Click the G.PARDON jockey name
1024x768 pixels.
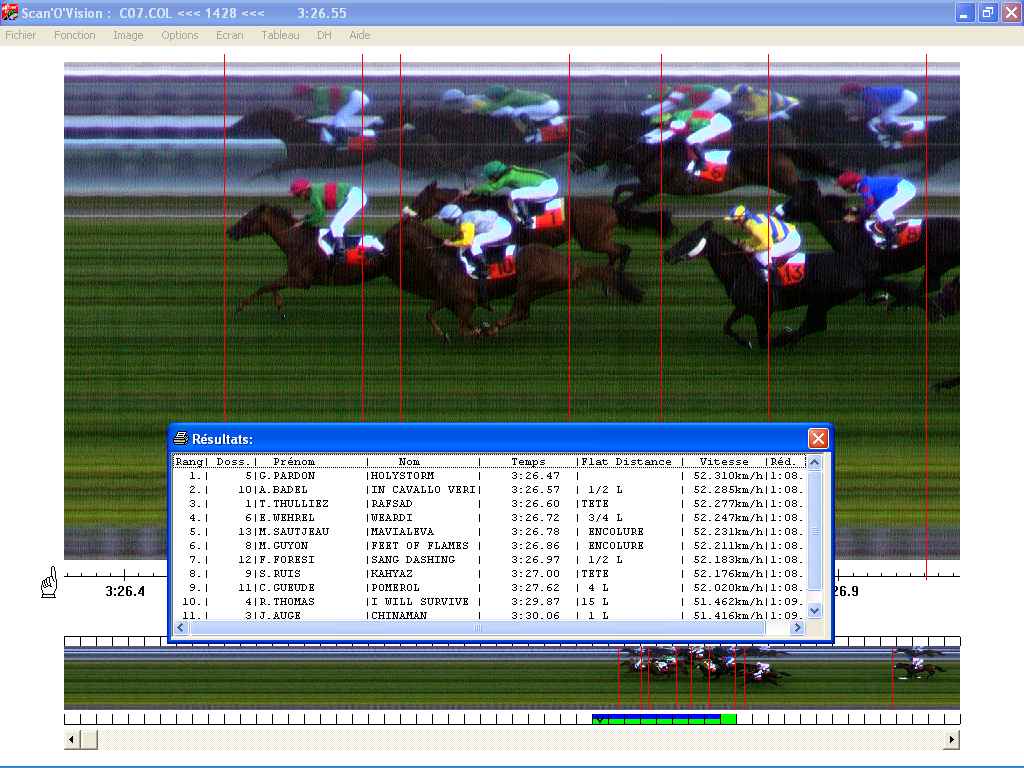click(287, 475)
